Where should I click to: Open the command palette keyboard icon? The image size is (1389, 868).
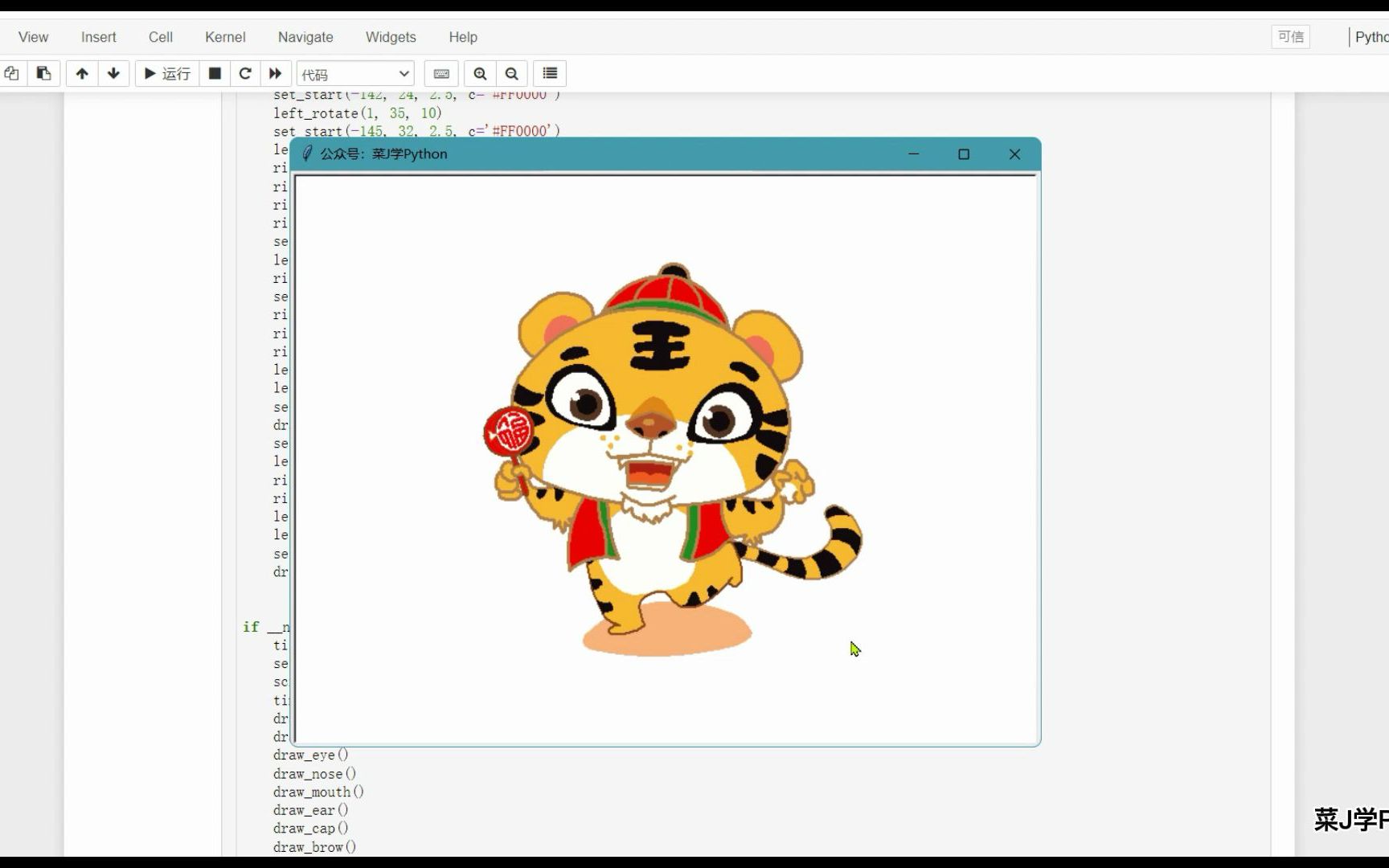click(x=441, y=74)
